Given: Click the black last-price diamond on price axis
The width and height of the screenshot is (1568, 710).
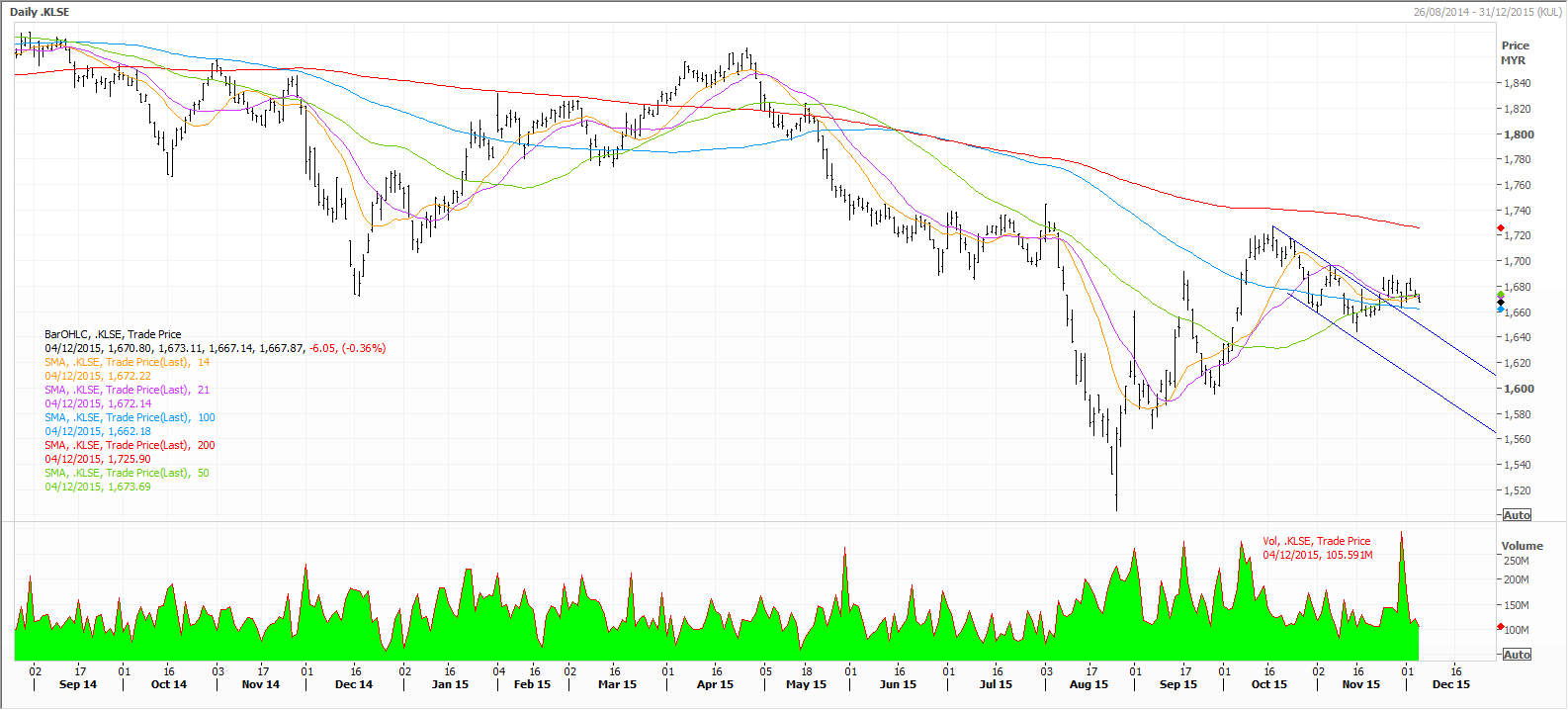Looking at the screenshot, I should (x=1501, y=303).
